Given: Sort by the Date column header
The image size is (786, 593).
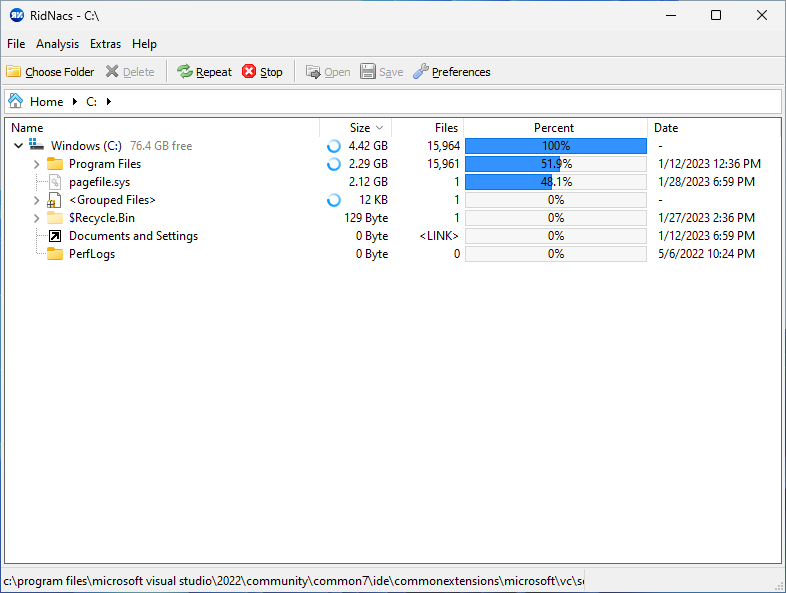Looking at the screenshot, I should [x=666, y=128].
